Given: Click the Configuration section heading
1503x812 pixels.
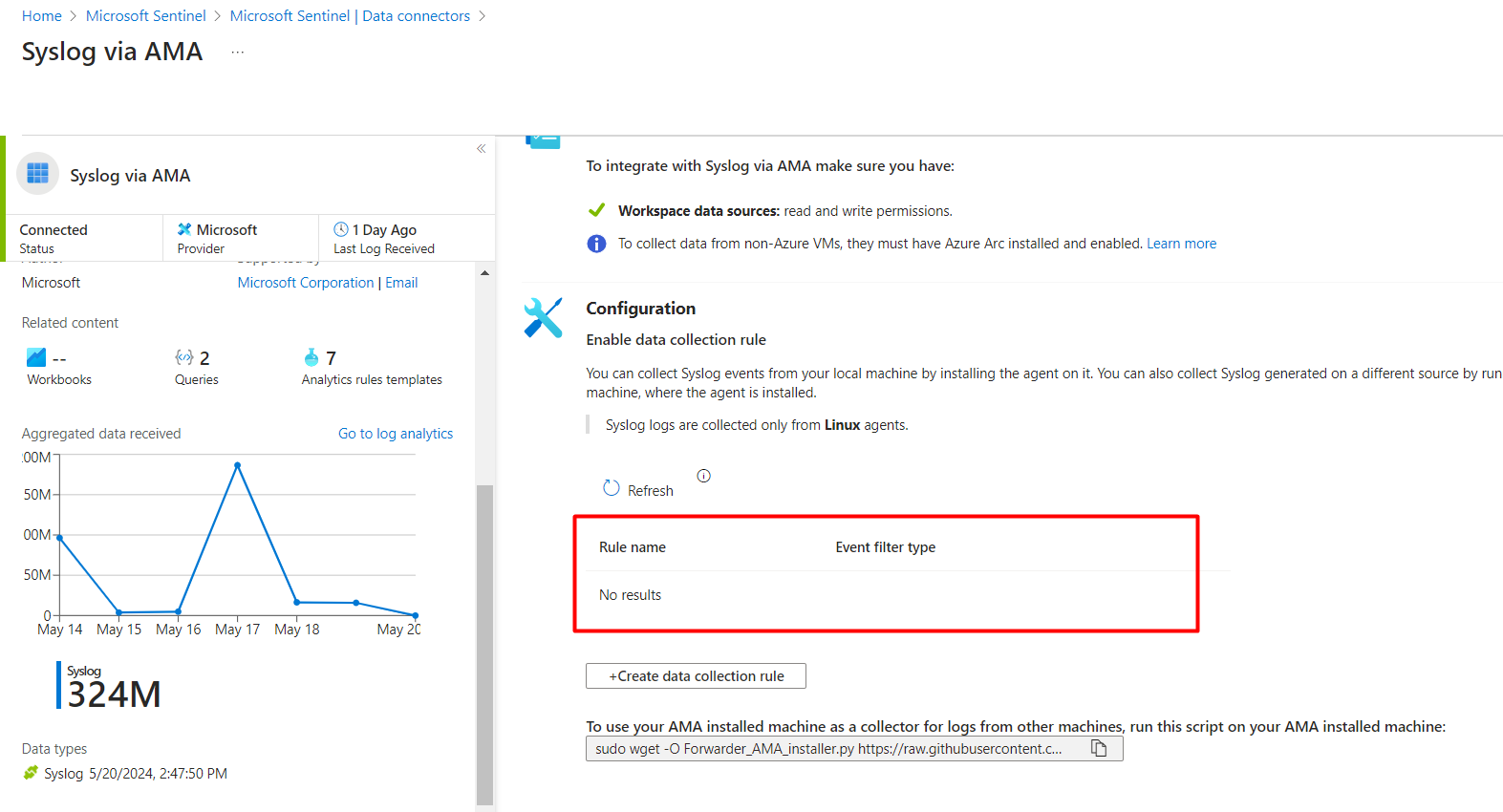Looking at the screenshot, I should [640, 309].
